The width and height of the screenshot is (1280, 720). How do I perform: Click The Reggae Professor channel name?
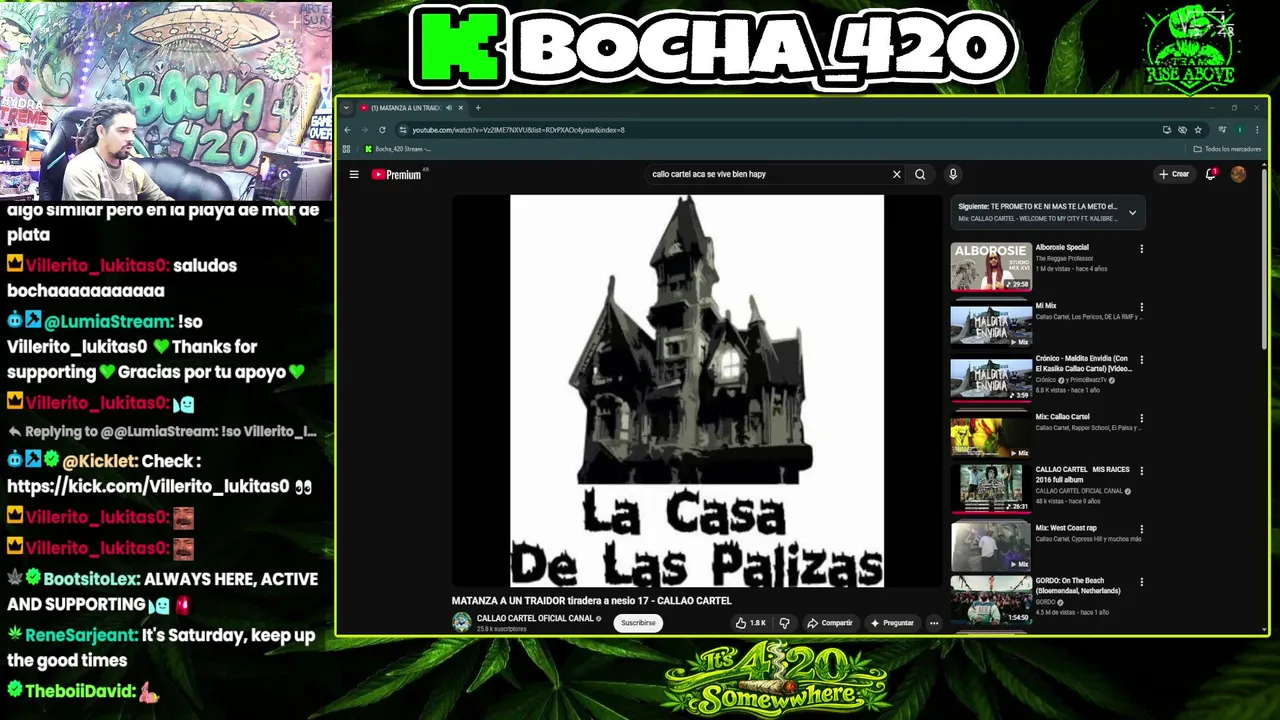tap(1066, 258)
